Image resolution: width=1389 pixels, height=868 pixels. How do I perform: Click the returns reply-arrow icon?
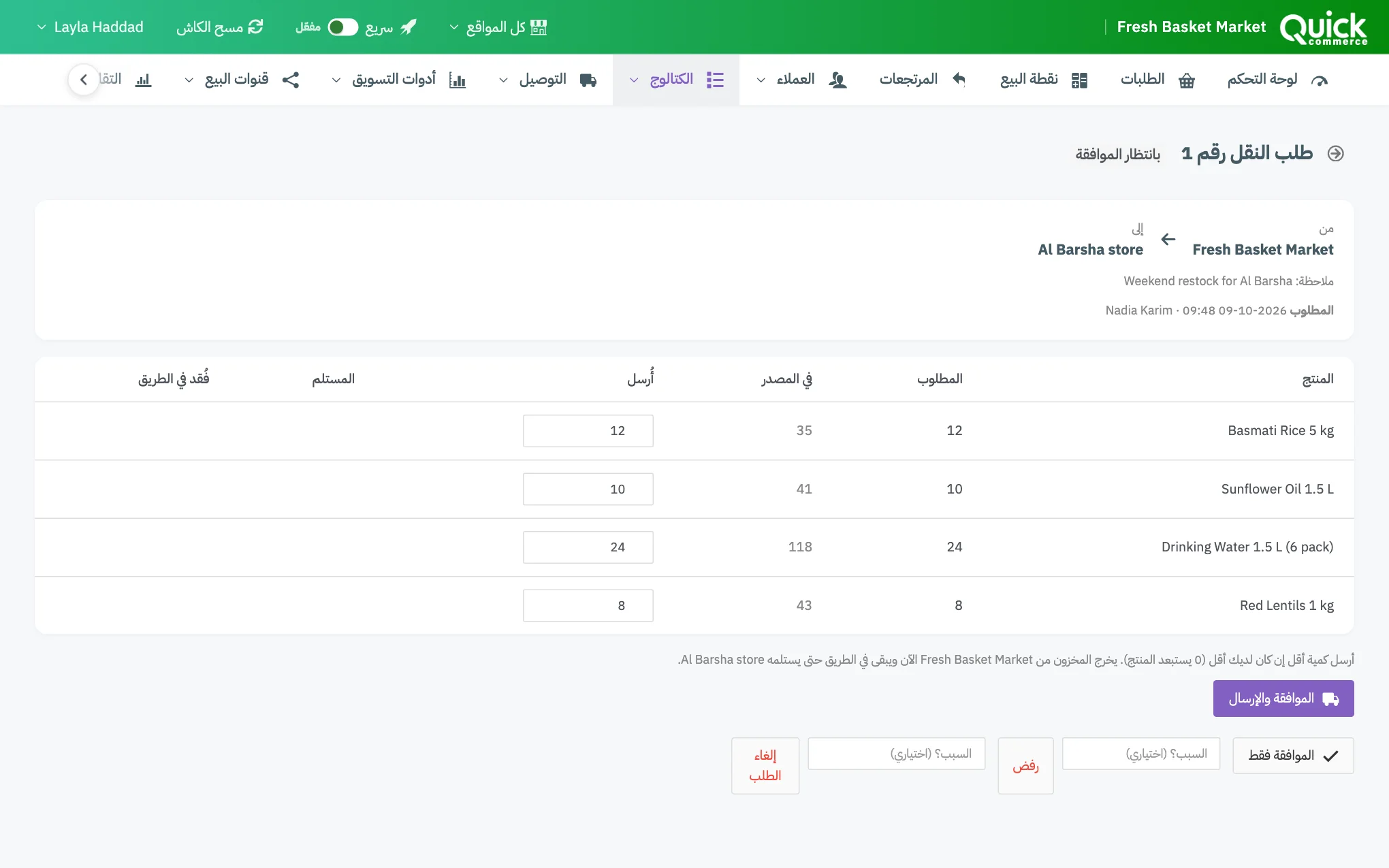pyautogui.click(x=959, y=79)
